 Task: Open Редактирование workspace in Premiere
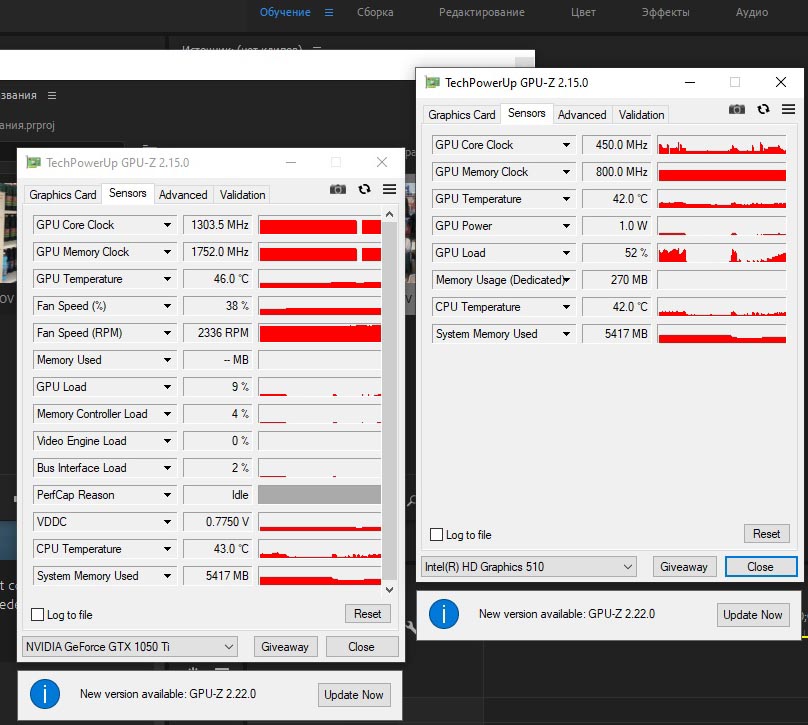[x=482, y=12]
